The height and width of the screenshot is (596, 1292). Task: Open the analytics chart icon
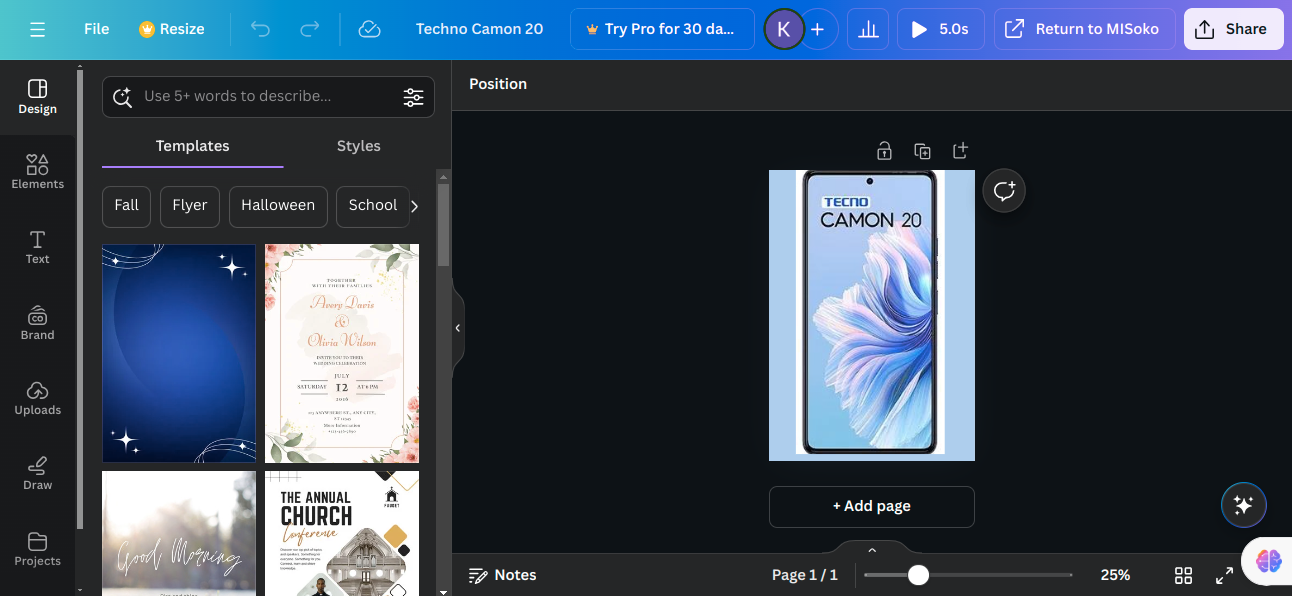point(868,29)
